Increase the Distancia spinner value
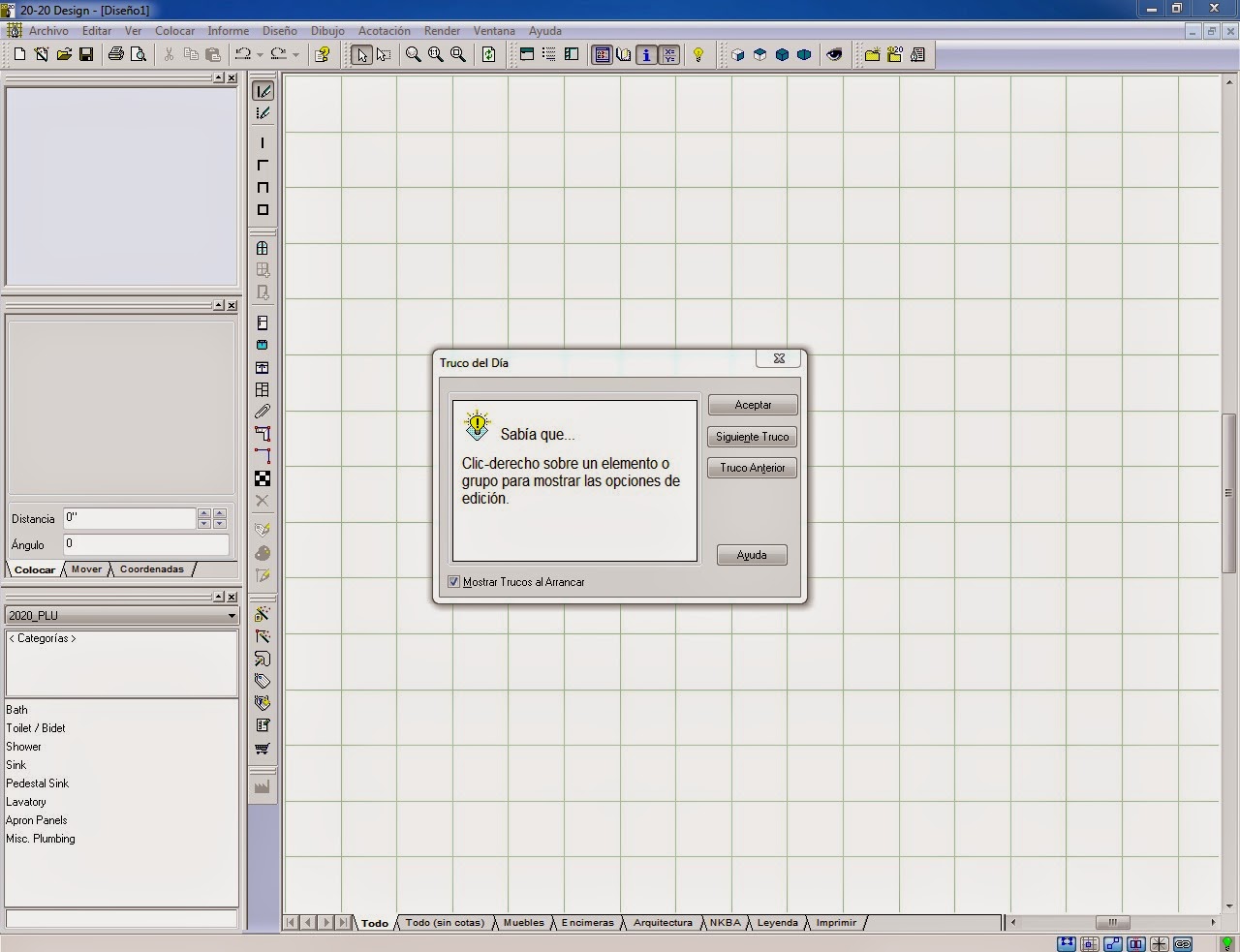 pyautogui.click(x=203, y=513)
